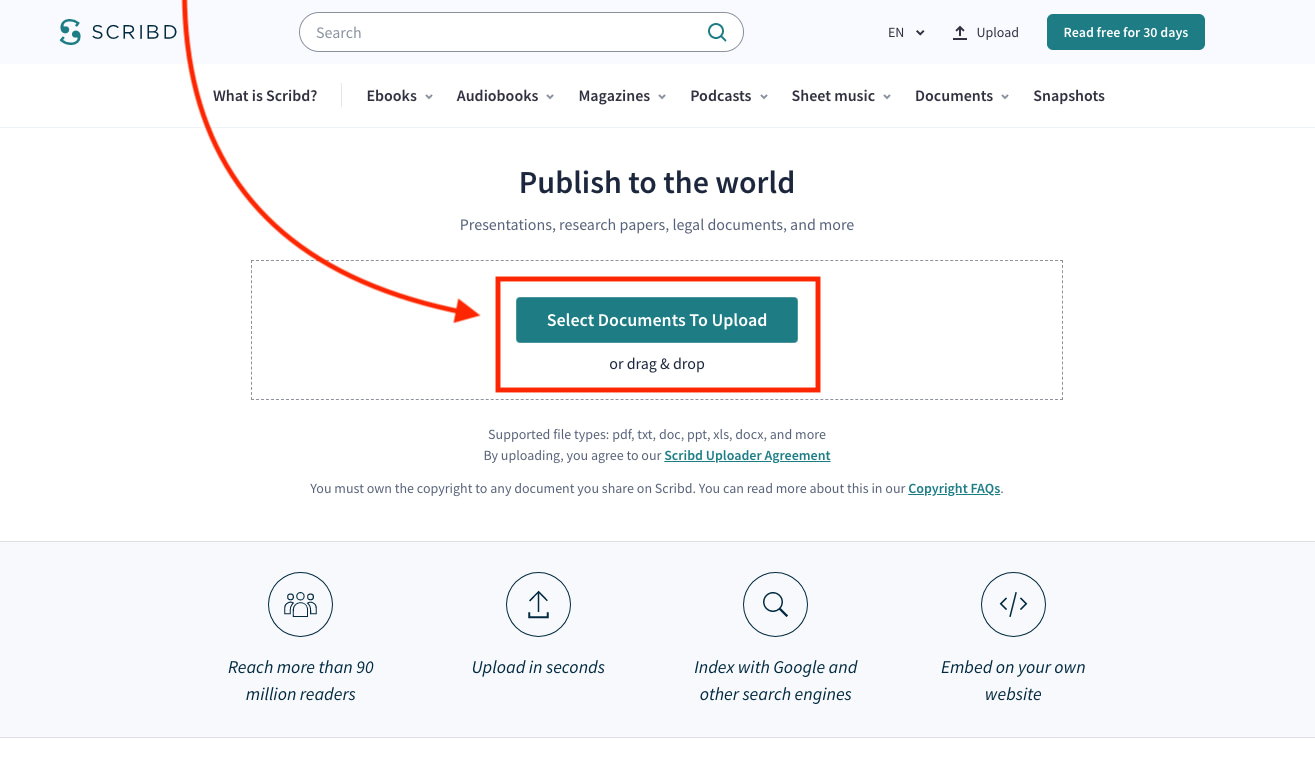Expand the Ebooks dropdown menu

click(398, 95)
